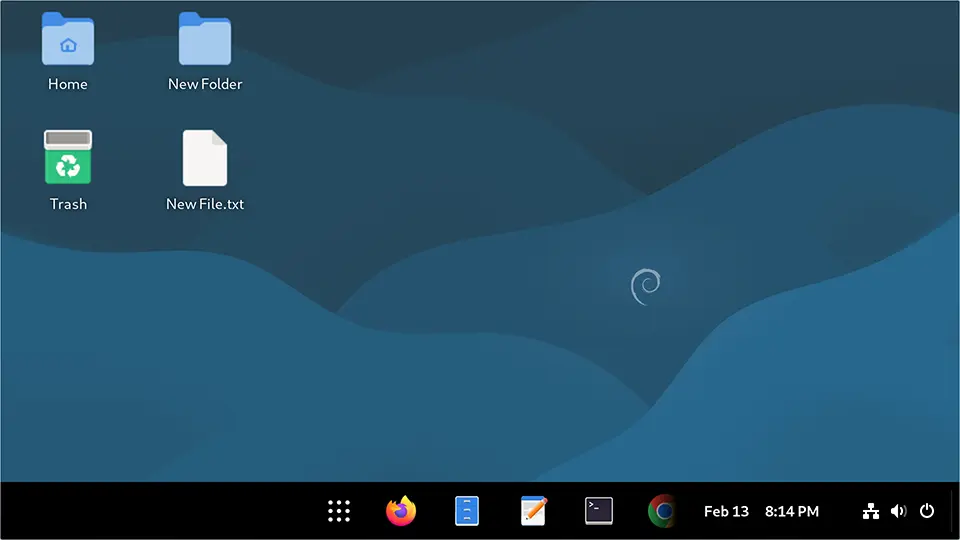Open the applications grid launcher
This screenshot has height=540, width=960.
339,511
